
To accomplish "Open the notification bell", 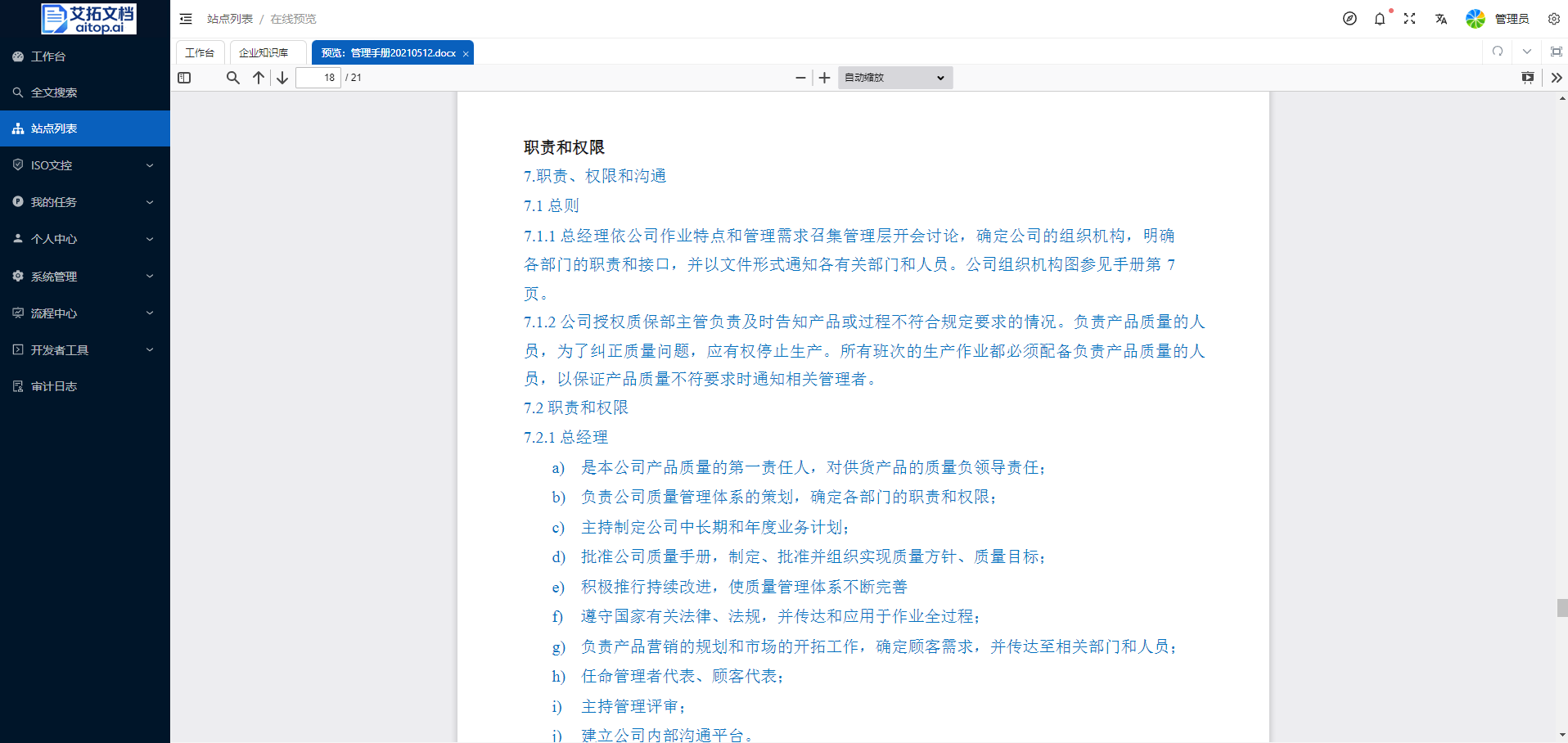I will tap(1380, 19).
